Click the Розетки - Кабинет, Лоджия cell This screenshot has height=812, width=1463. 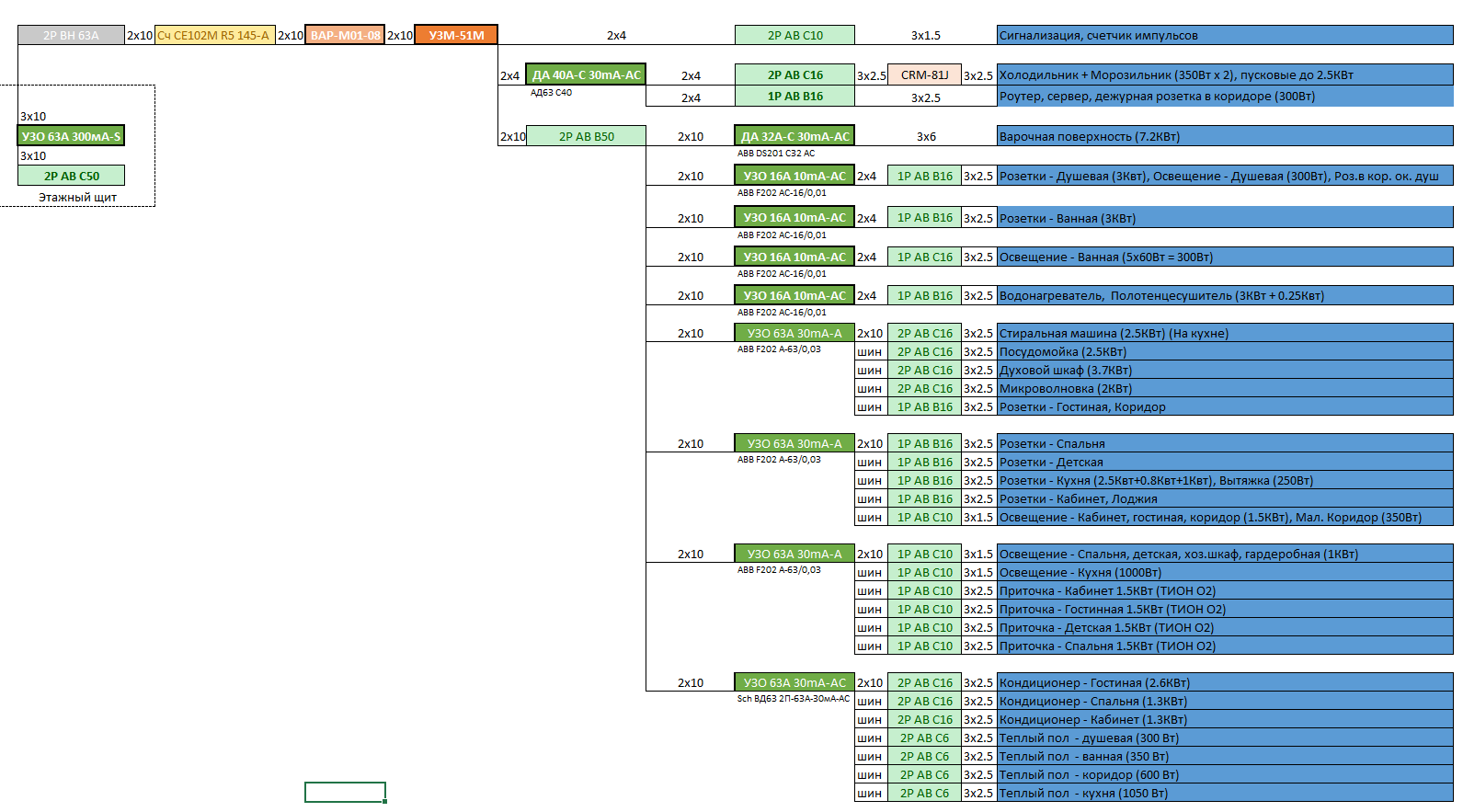(1225, 498)
